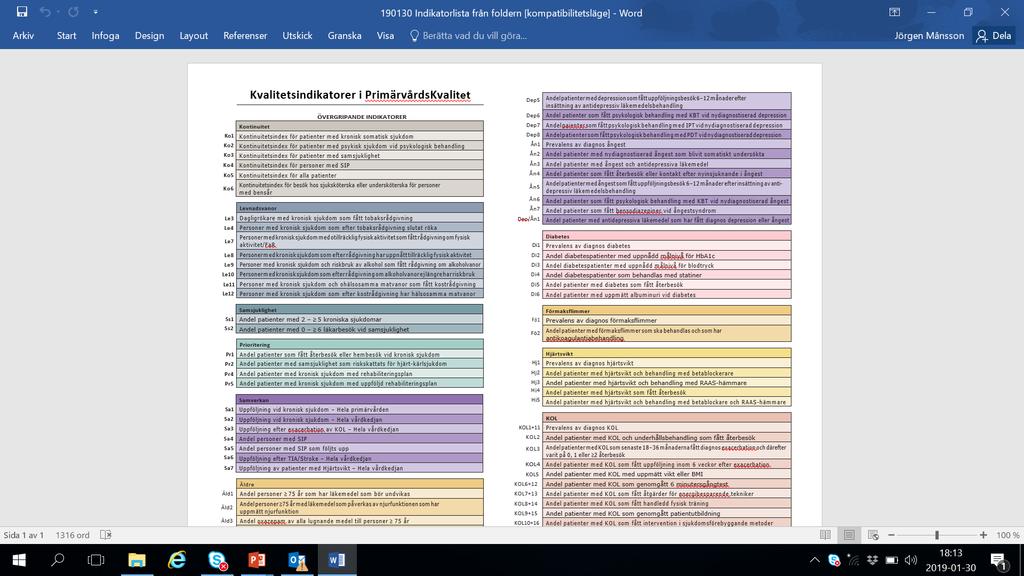Open zoom dialog via 100 % label
This screenshot has height=576, width=1024.
[1008, 535]
